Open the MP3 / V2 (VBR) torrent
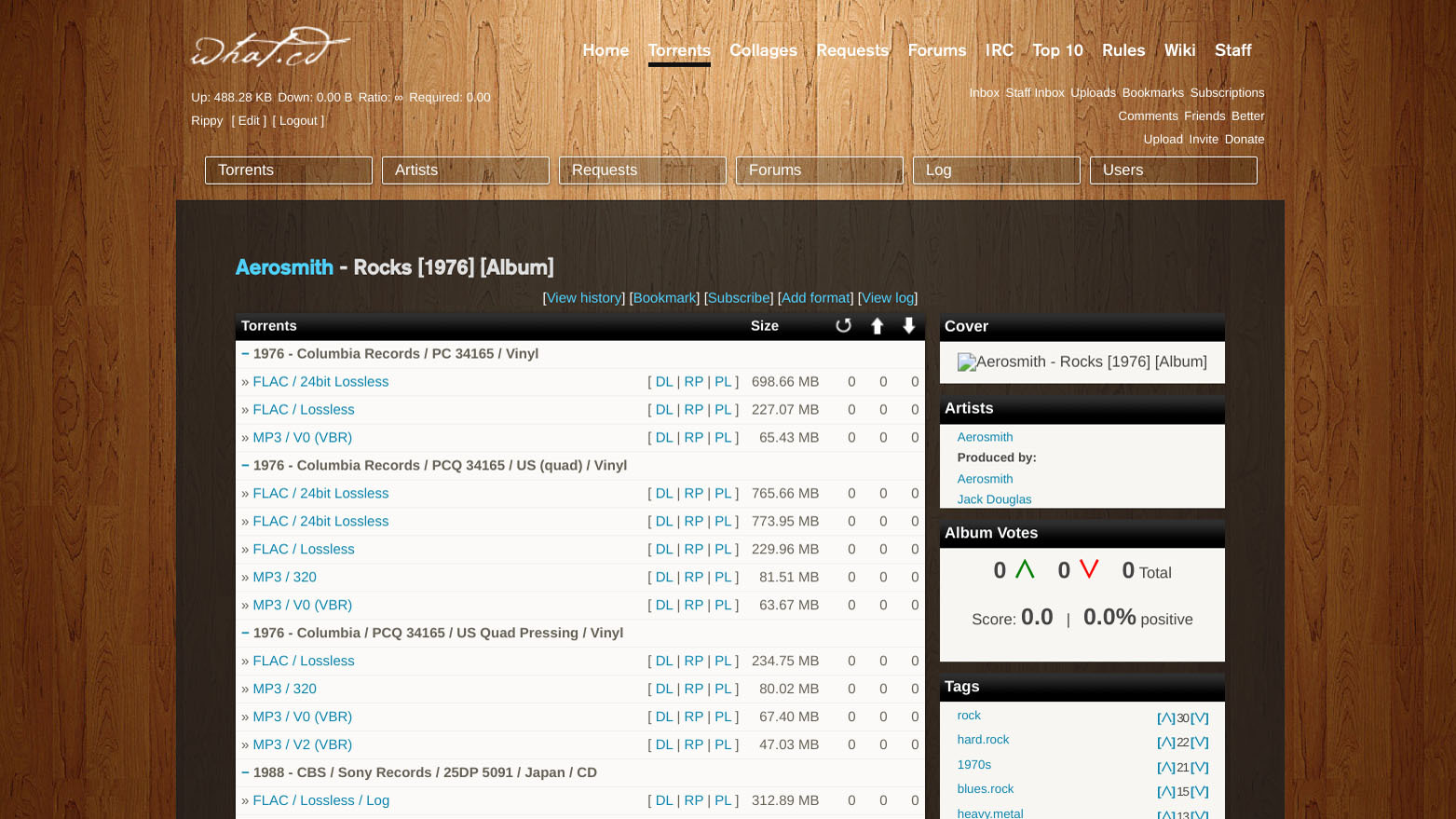Image resolution: width=1456 pixels, height=819 pixels. [303, 745]
